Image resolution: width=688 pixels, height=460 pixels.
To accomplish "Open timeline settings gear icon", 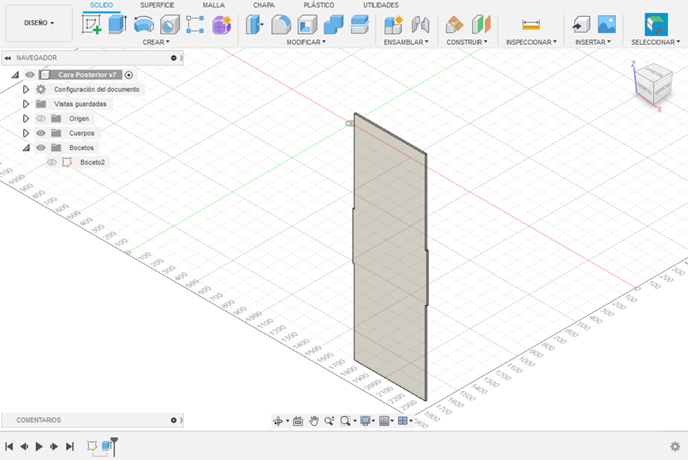I will (x=675, y=446).
